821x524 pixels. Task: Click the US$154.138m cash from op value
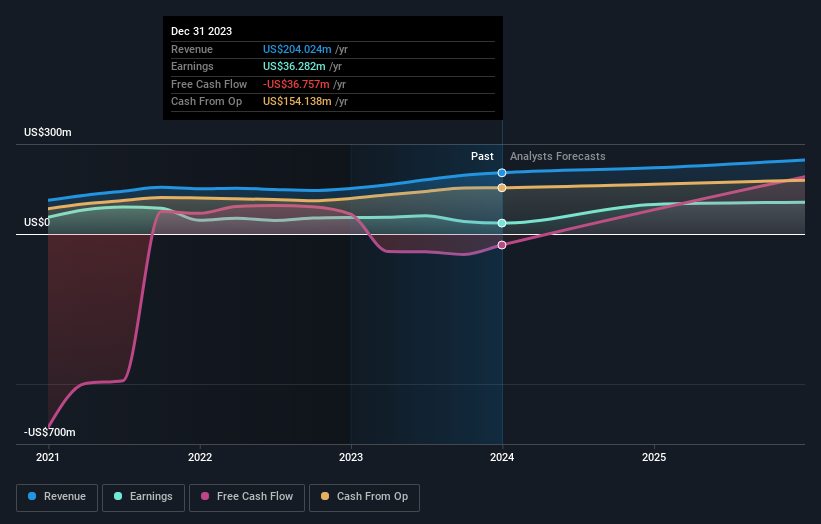(297, 102)
